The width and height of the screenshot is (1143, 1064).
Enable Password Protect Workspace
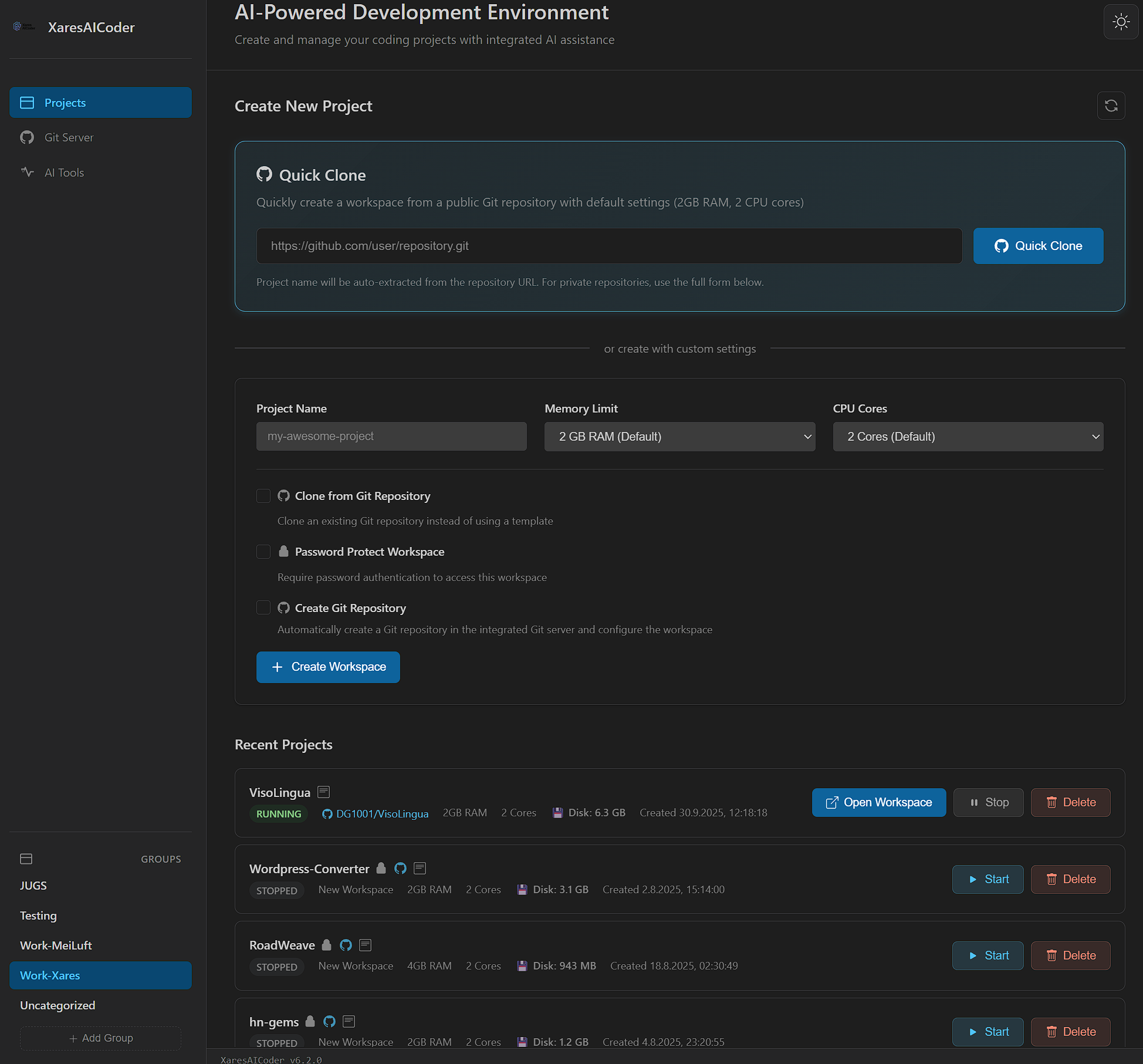(x=263, y=552)
